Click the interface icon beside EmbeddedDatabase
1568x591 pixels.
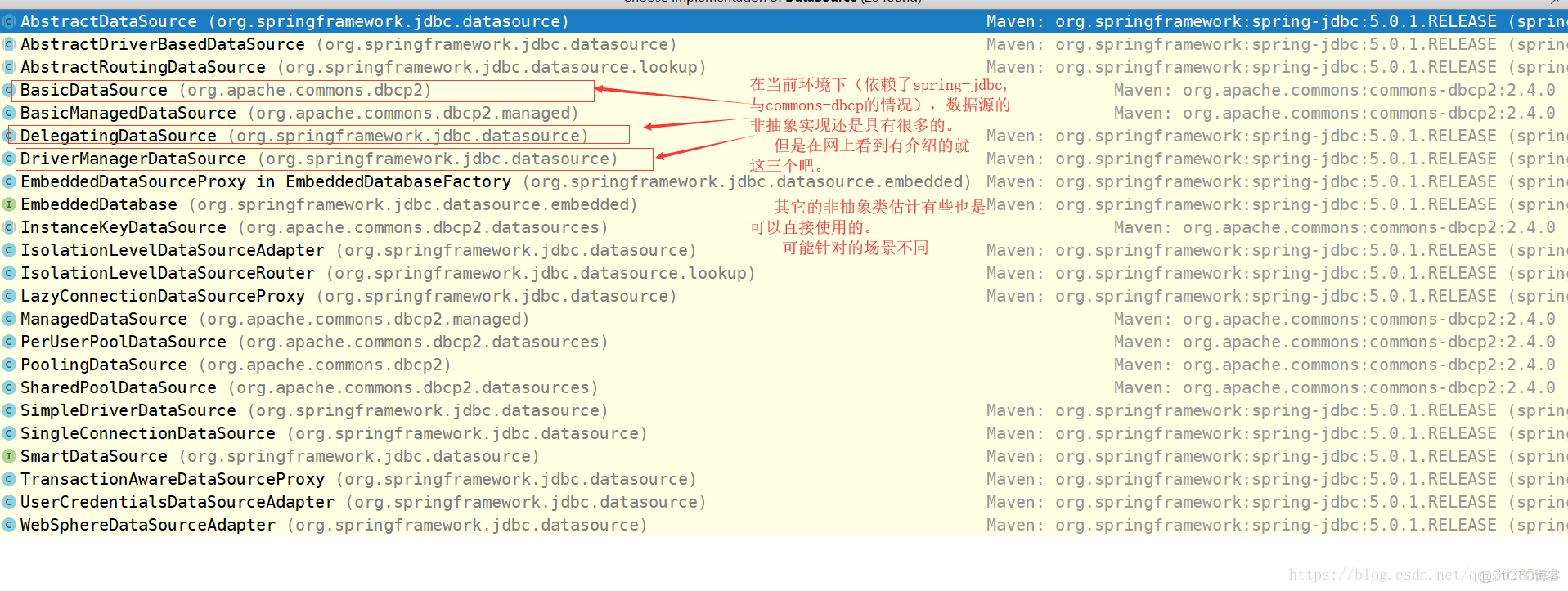[8, 204]
